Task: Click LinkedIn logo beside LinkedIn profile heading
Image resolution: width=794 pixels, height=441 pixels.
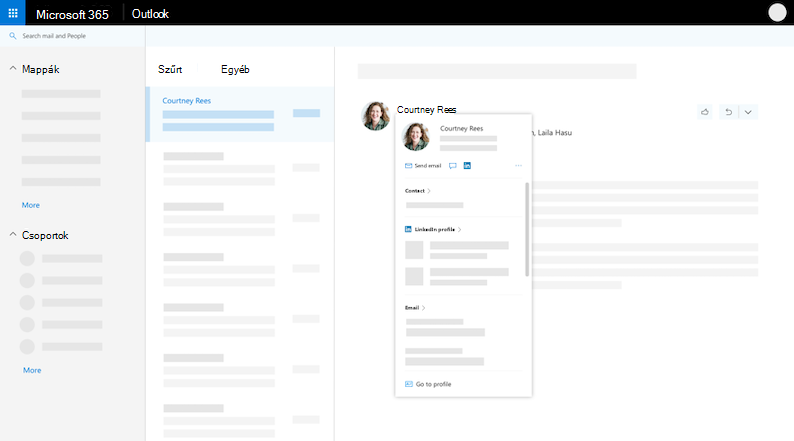Action: coord(408,229)
